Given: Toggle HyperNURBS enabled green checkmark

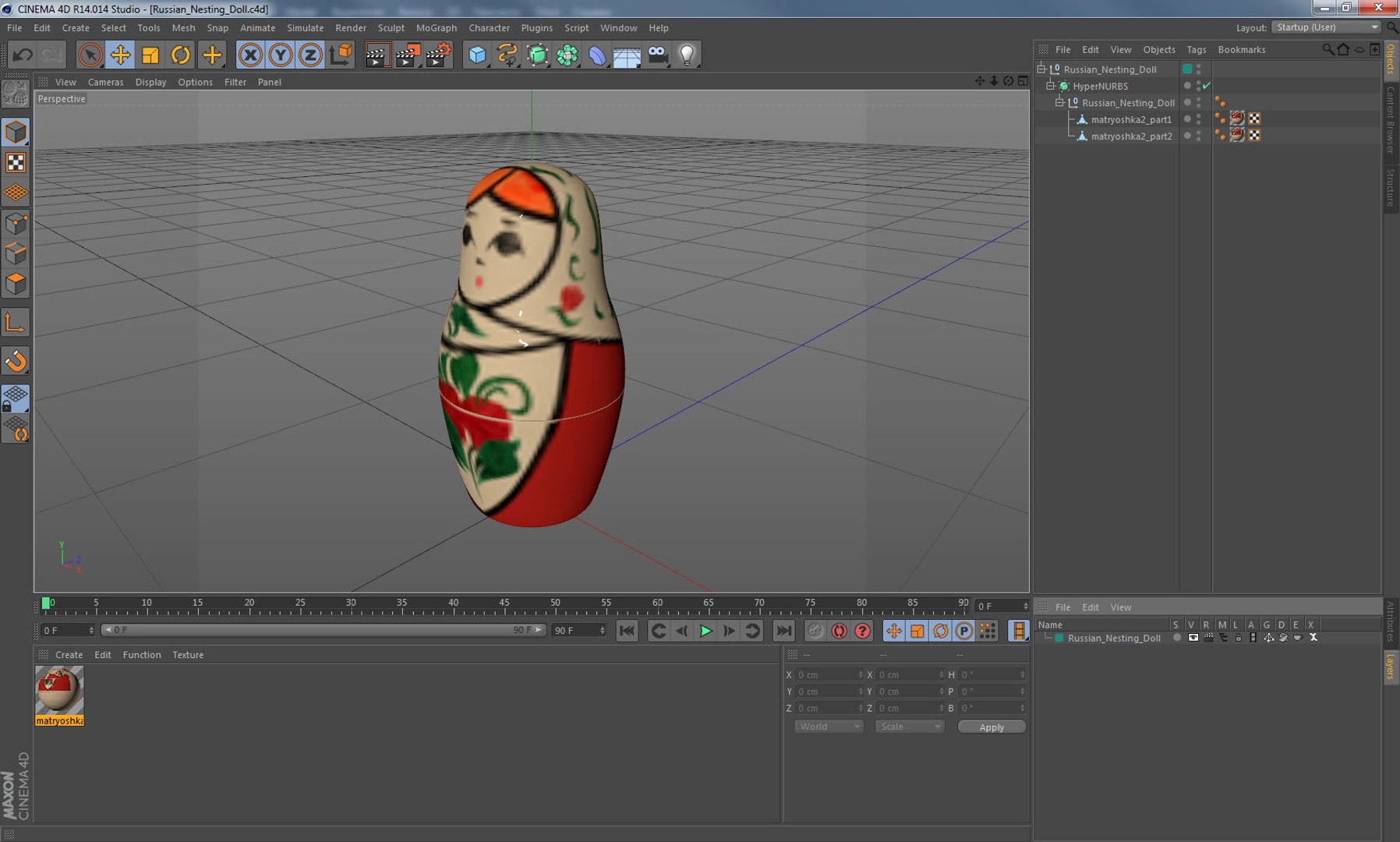Looking at the screenshot, I should [1207, 86].
